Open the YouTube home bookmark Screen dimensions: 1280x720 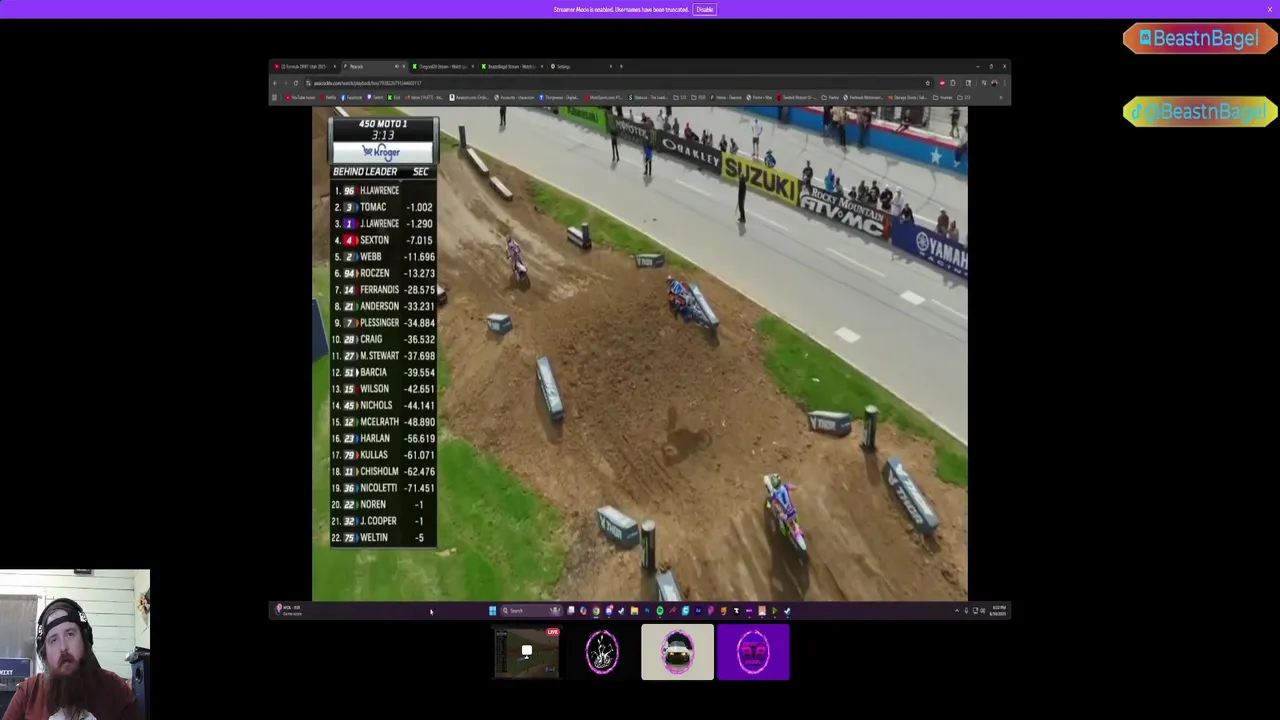pos(300,97)
